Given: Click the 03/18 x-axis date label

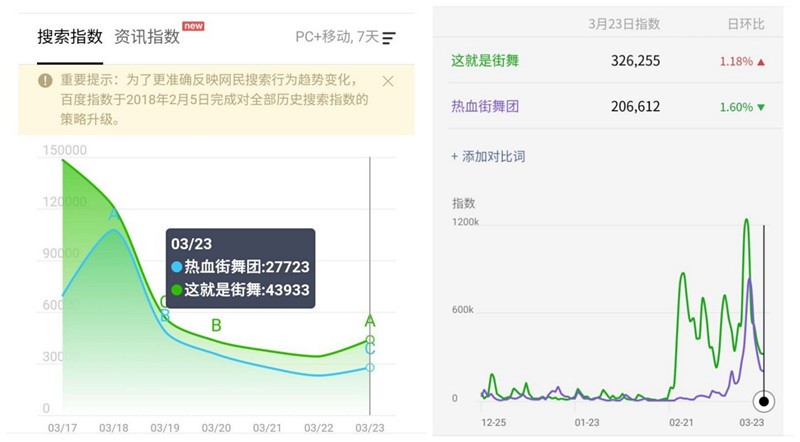Looking at the screenshot, I should click(113, 428).
